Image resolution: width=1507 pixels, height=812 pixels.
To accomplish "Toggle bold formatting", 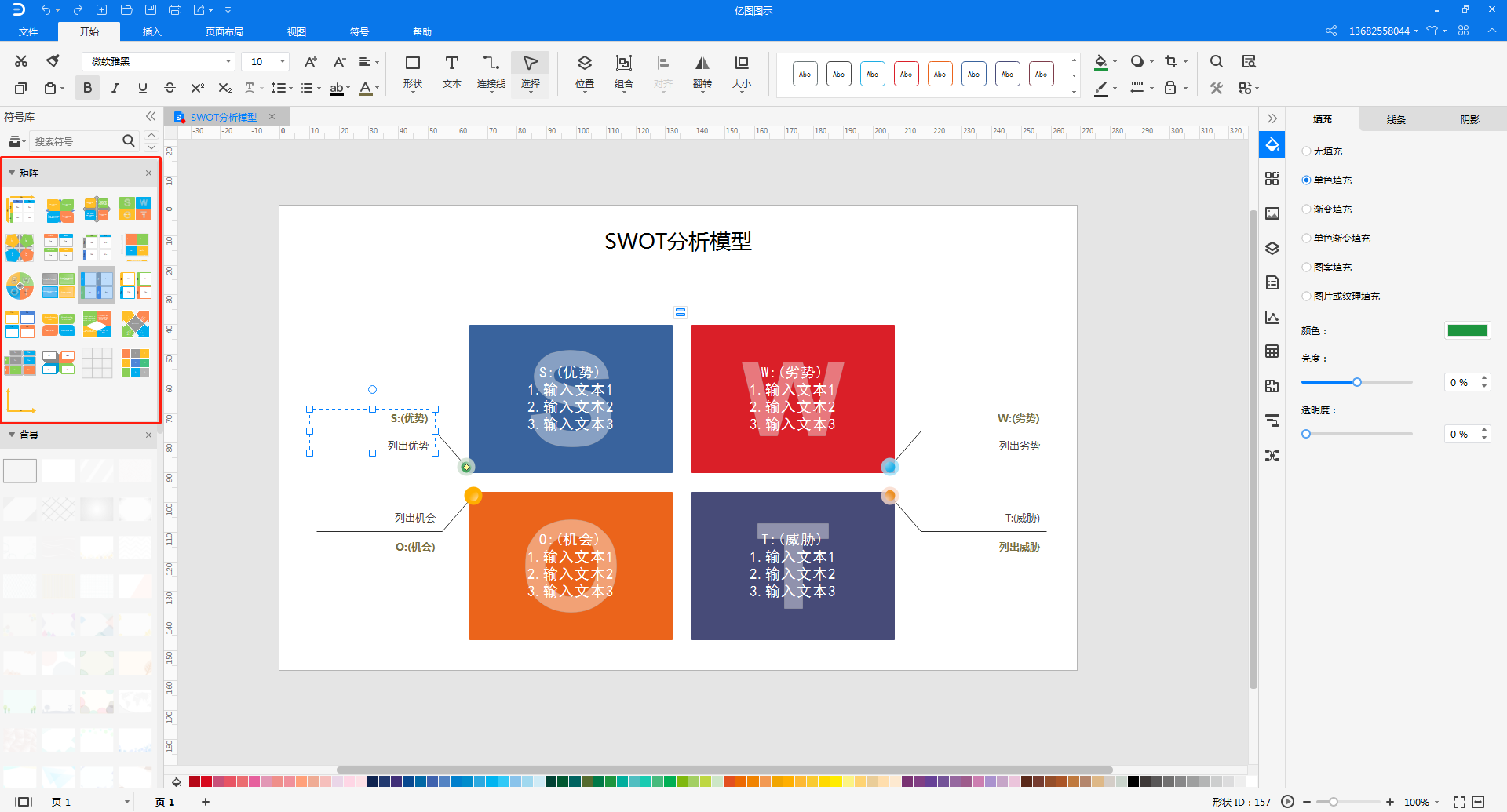I will tap(87, 88).
